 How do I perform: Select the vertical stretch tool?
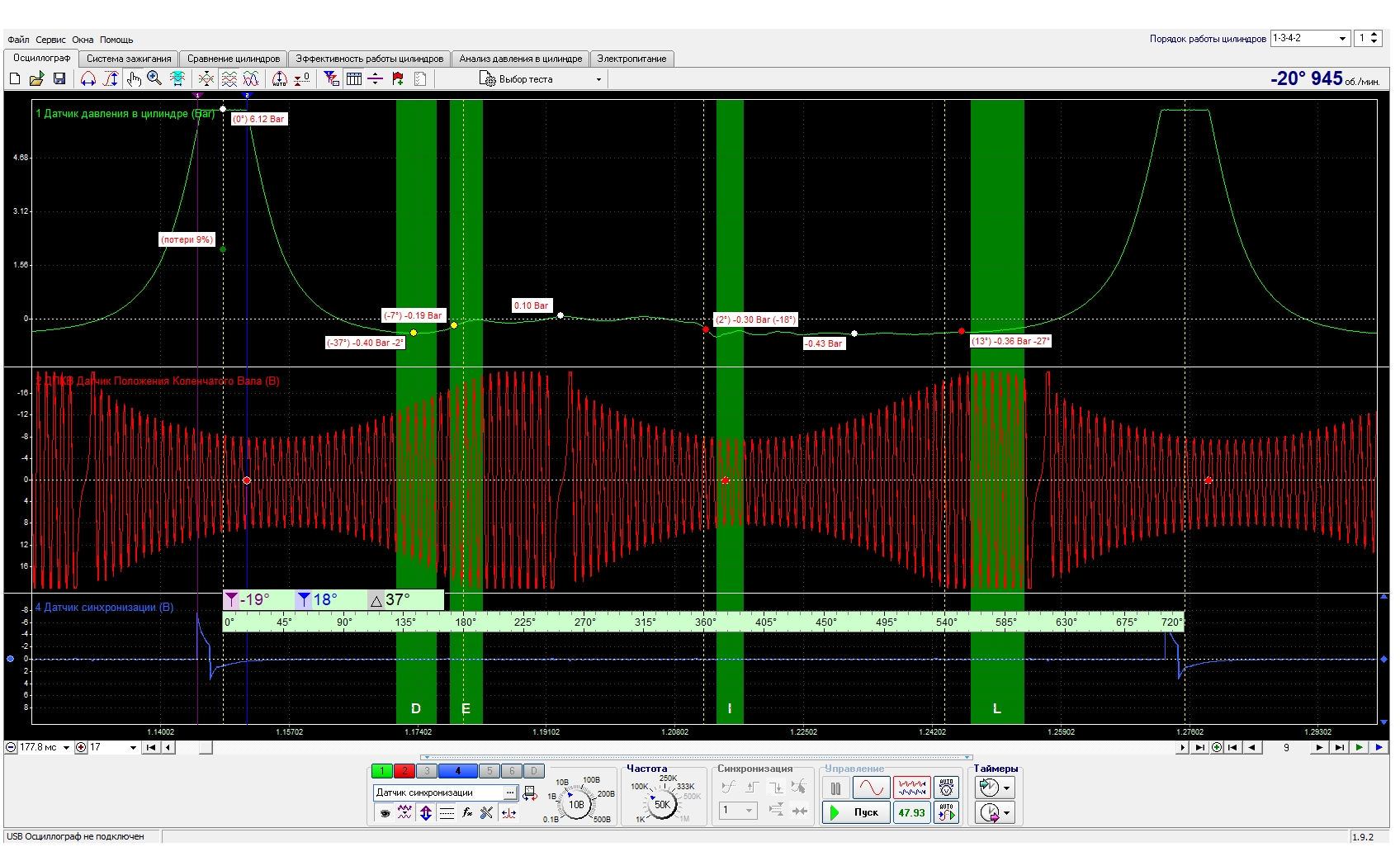111,78
